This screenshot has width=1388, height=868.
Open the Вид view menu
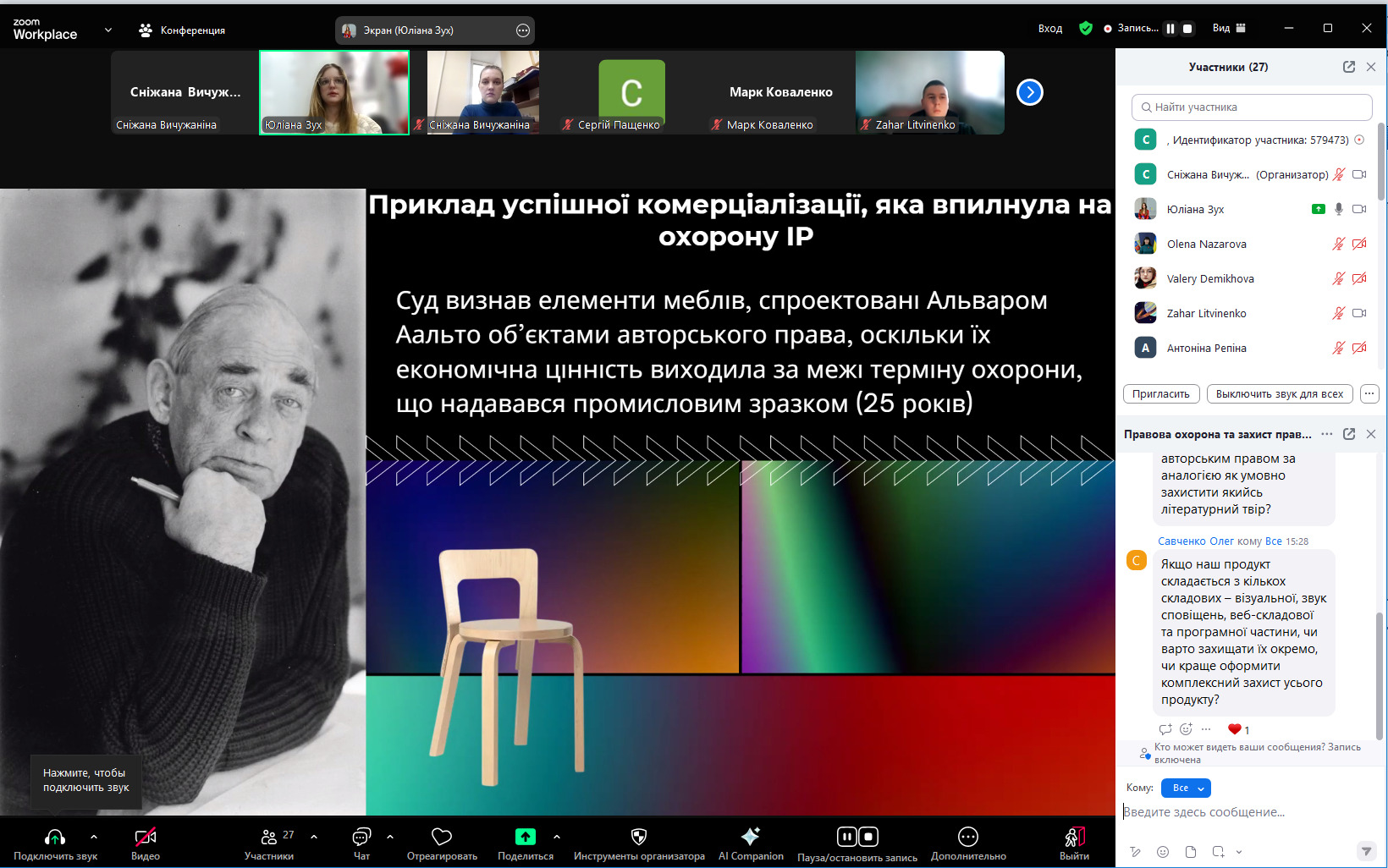(1229, 28)
